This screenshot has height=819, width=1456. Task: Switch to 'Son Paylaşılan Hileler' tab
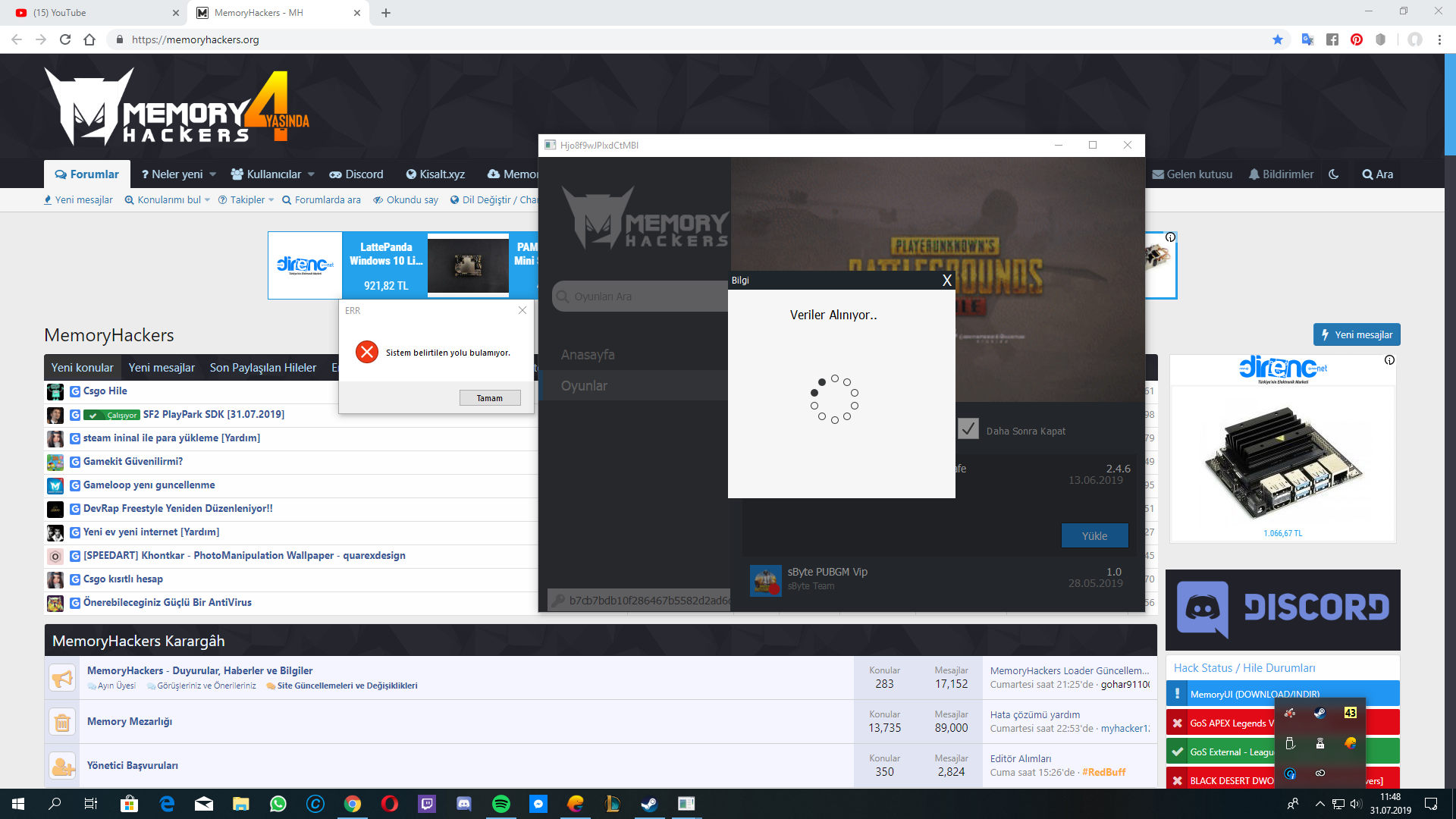pos(263,368)
